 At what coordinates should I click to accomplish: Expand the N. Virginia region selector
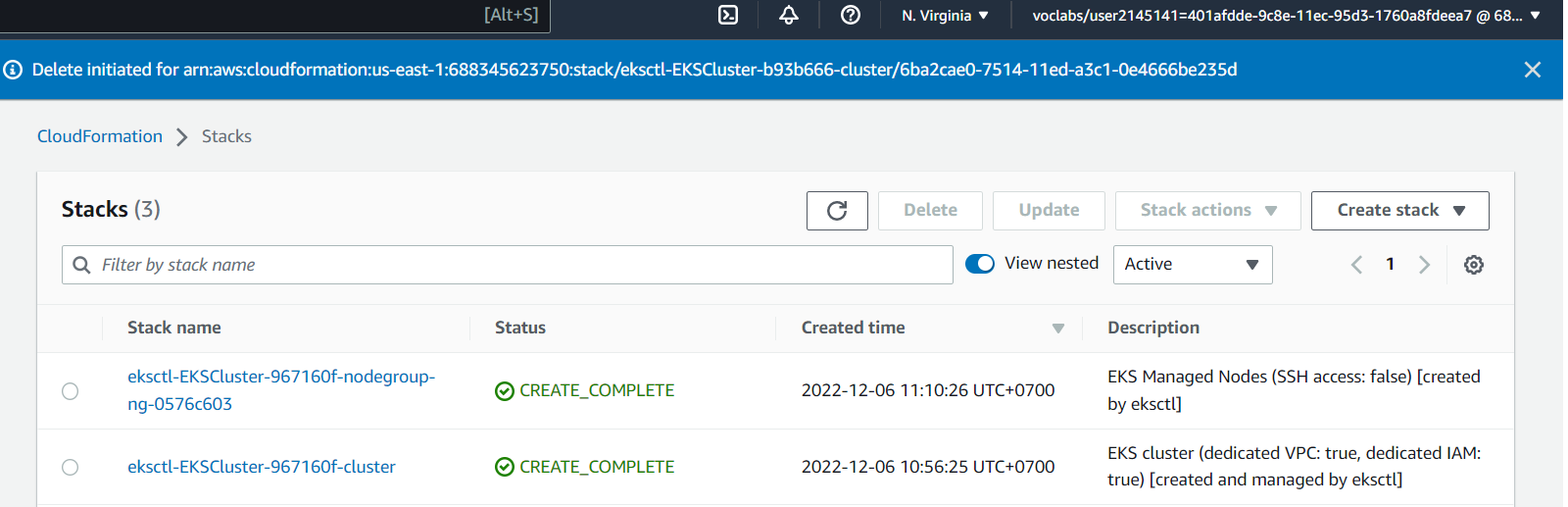tap(945, 16)
